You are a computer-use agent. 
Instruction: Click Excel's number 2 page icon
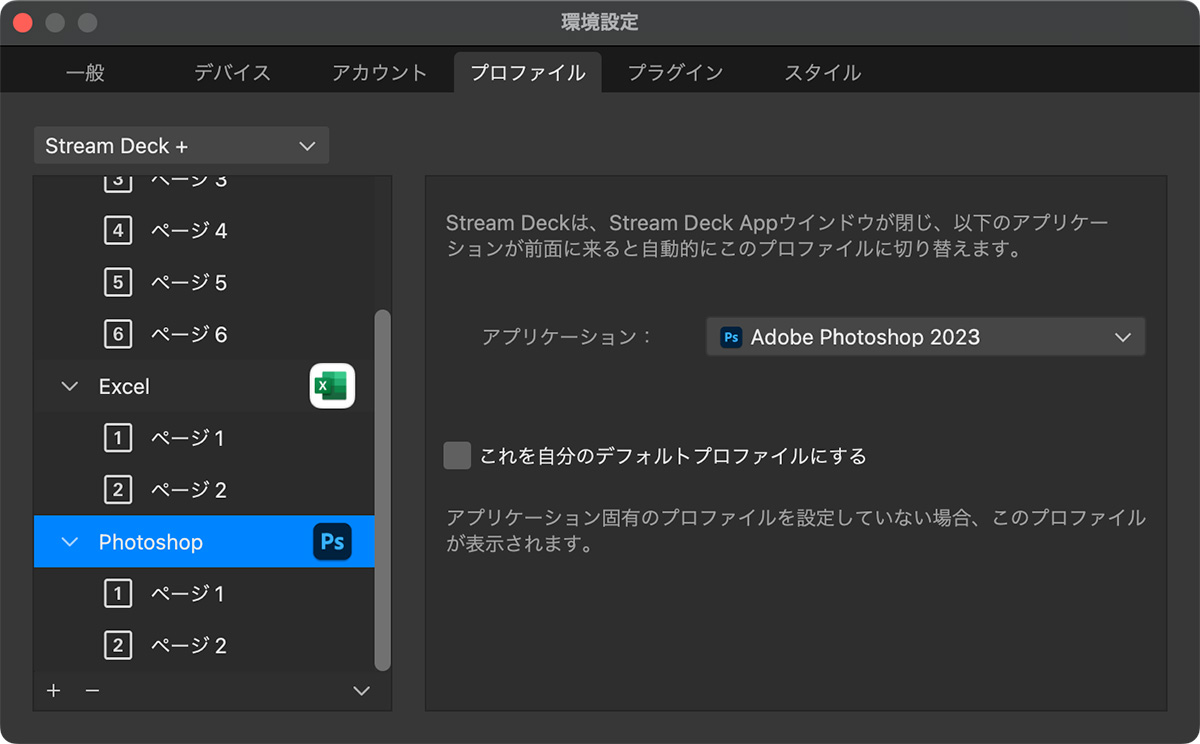pyautogui.click(x=118, y=490)
